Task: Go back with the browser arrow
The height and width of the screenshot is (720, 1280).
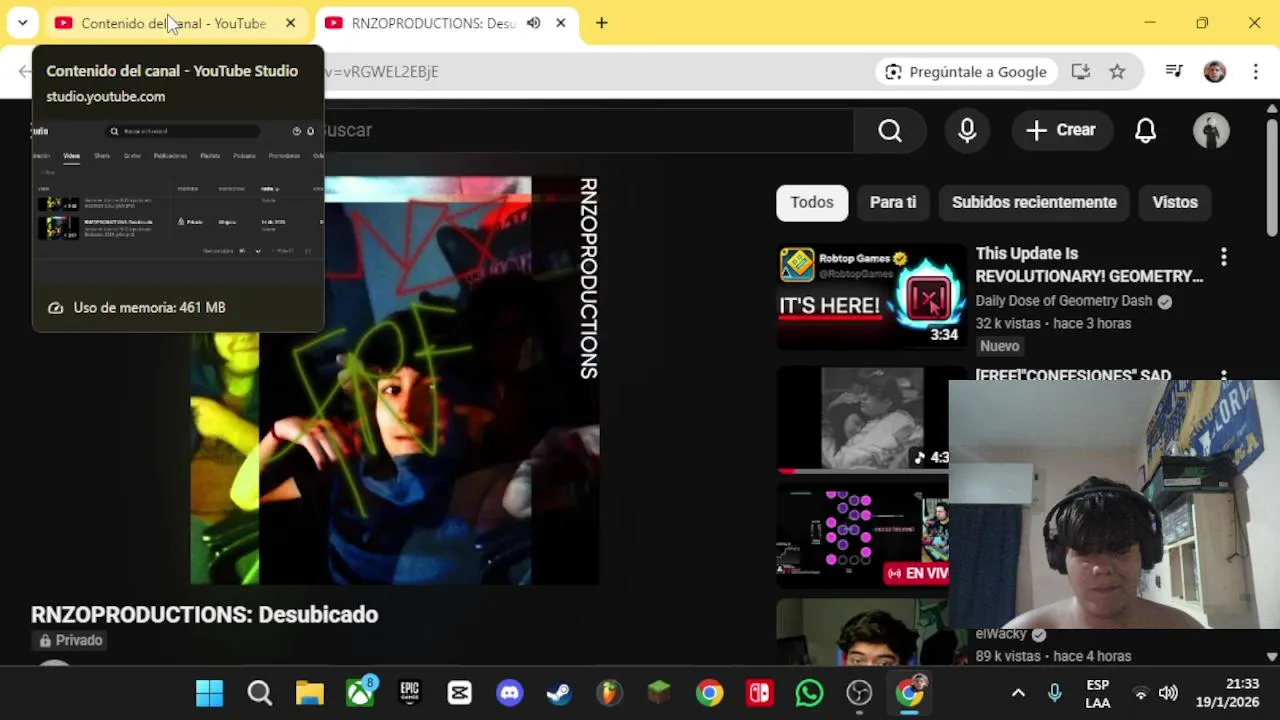Action: tap(24, 71)
